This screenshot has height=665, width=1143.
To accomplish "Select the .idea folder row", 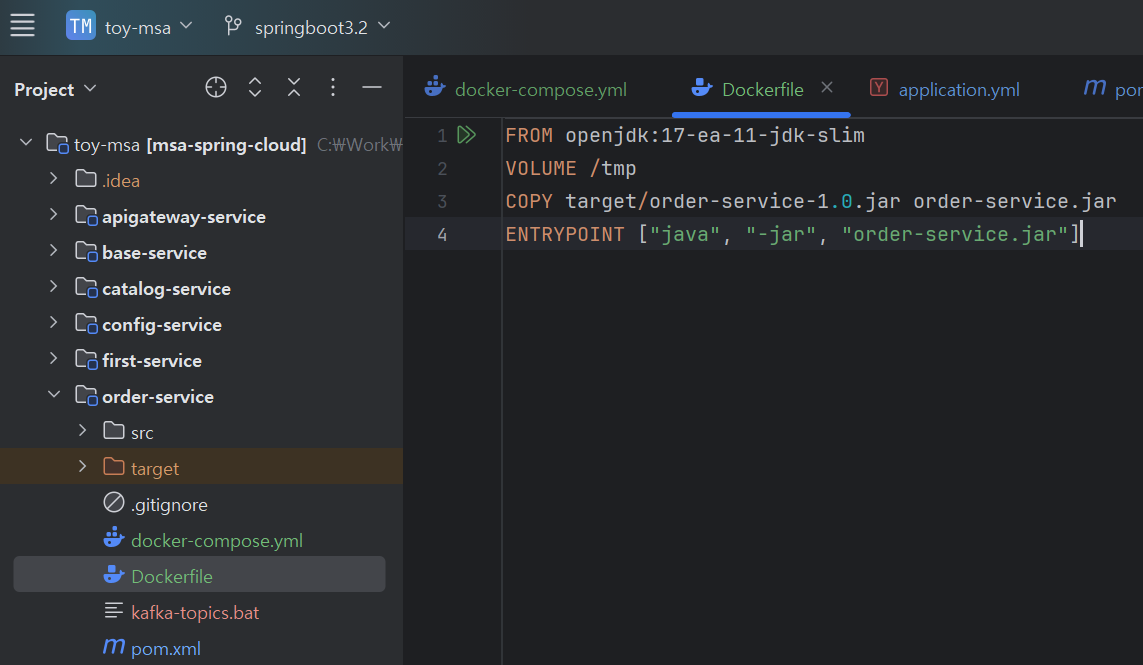I will (201, 180).
